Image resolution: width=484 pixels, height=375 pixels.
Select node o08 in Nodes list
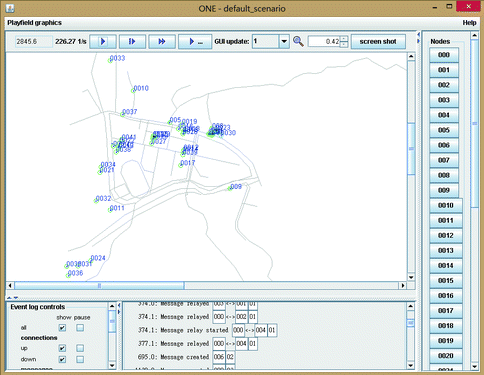coord(444,175)
